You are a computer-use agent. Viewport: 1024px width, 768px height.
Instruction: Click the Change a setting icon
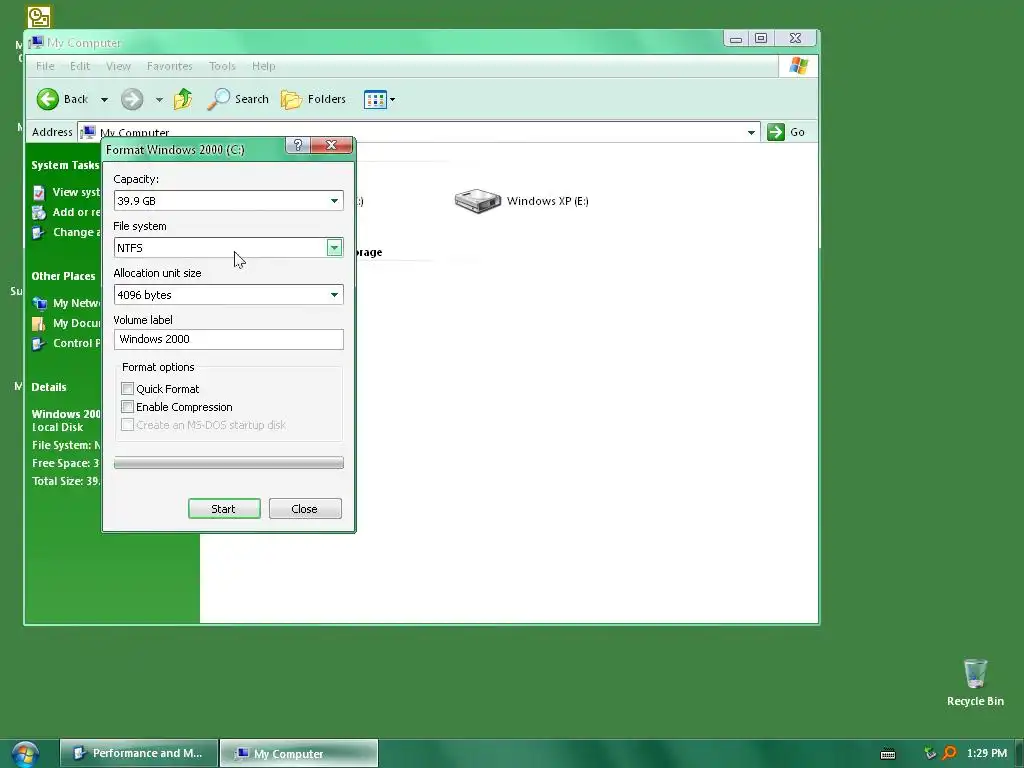39,232
